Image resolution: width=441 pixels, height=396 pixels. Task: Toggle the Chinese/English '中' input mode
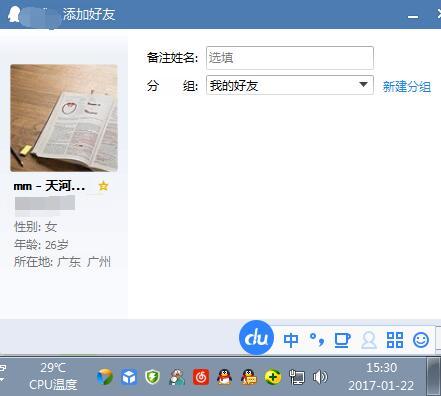point(291,340)
